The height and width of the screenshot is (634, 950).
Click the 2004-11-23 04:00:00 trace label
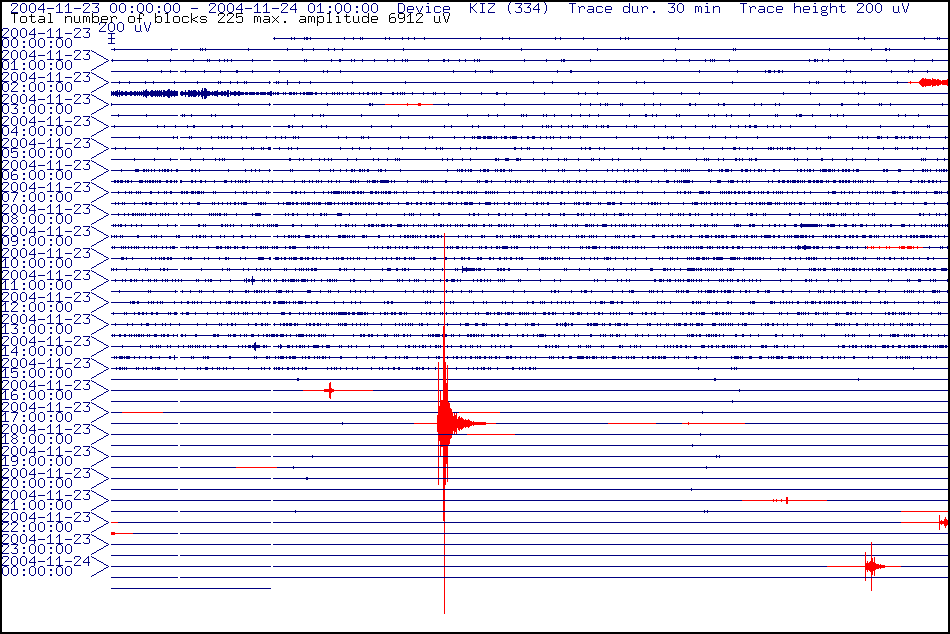click(x=46, y=126)
